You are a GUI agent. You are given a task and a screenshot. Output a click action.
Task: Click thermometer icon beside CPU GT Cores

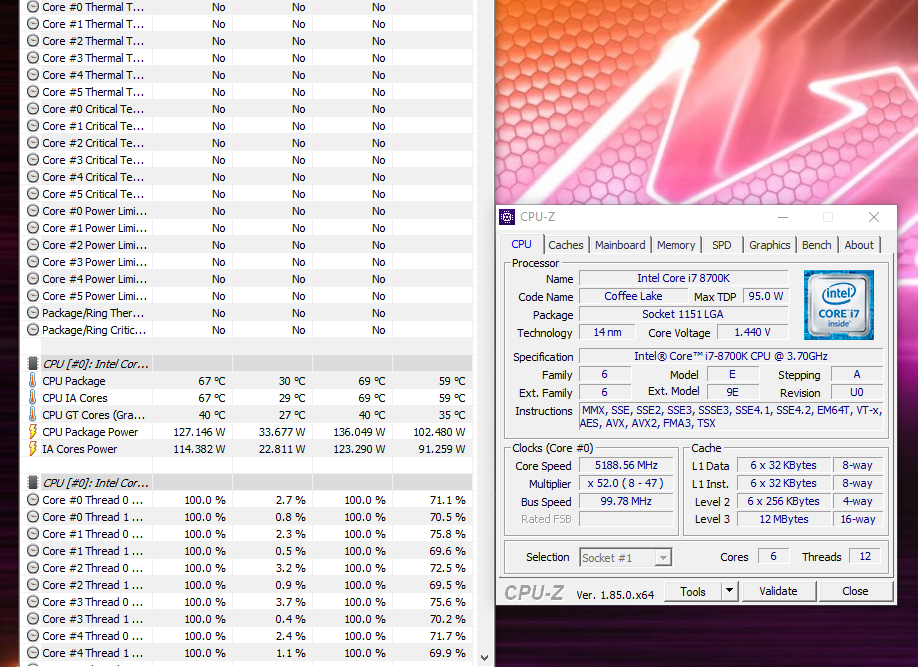tap(33, 415)
